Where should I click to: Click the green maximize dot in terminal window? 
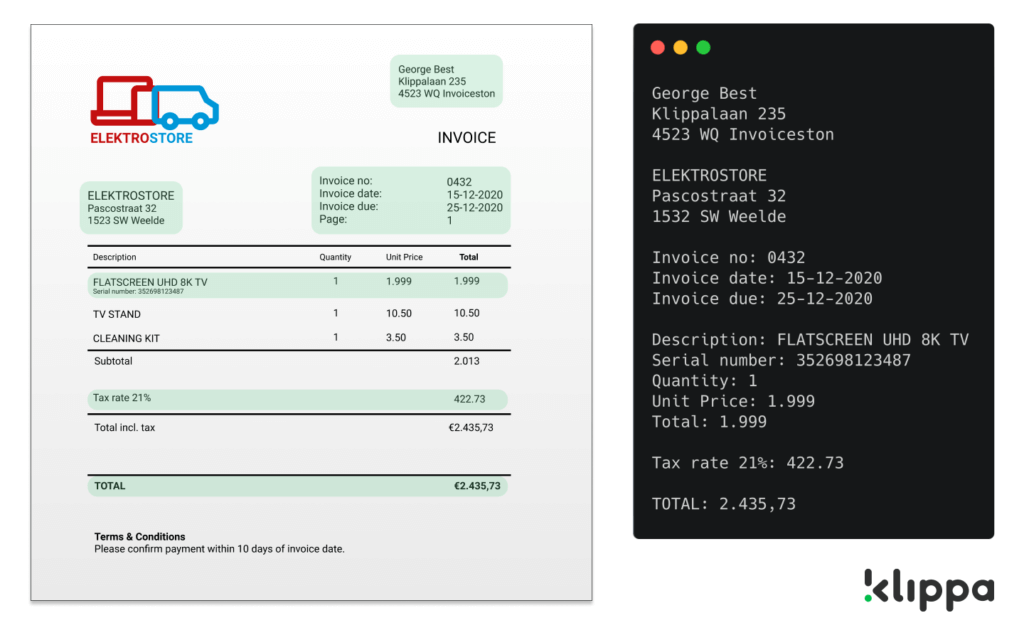tap(703, 48)
